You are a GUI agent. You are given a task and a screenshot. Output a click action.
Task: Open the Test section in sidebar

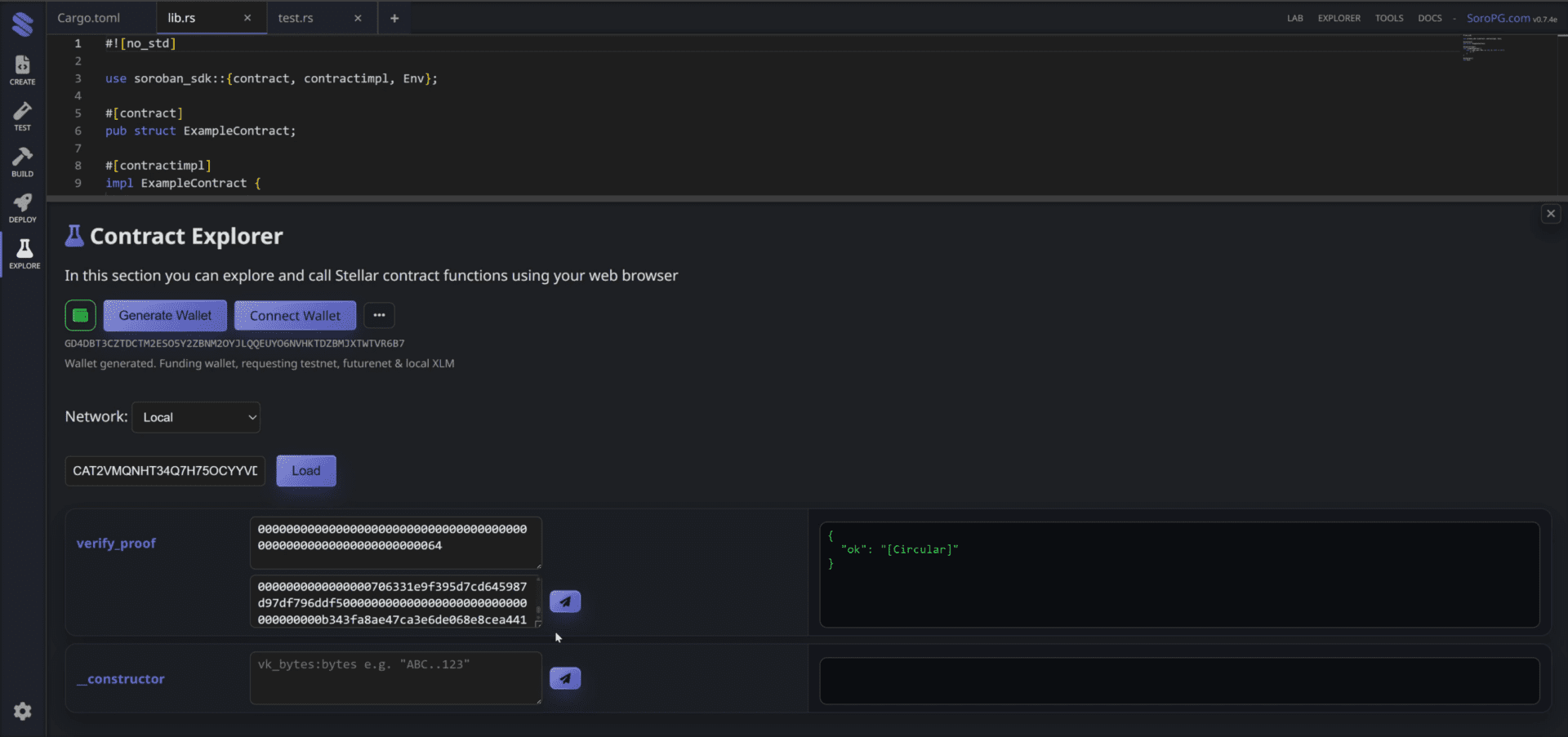point(22,116)
